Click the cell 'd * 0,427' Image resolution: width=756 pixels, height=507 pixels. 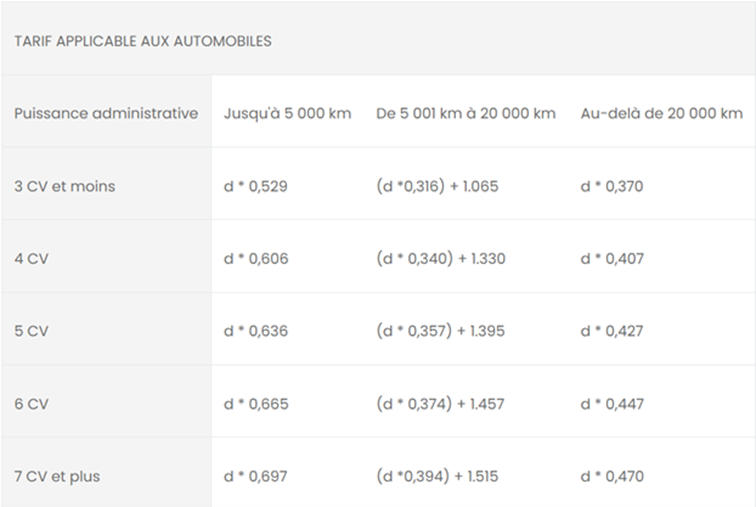pyautogui.click(x=612, y=331)
